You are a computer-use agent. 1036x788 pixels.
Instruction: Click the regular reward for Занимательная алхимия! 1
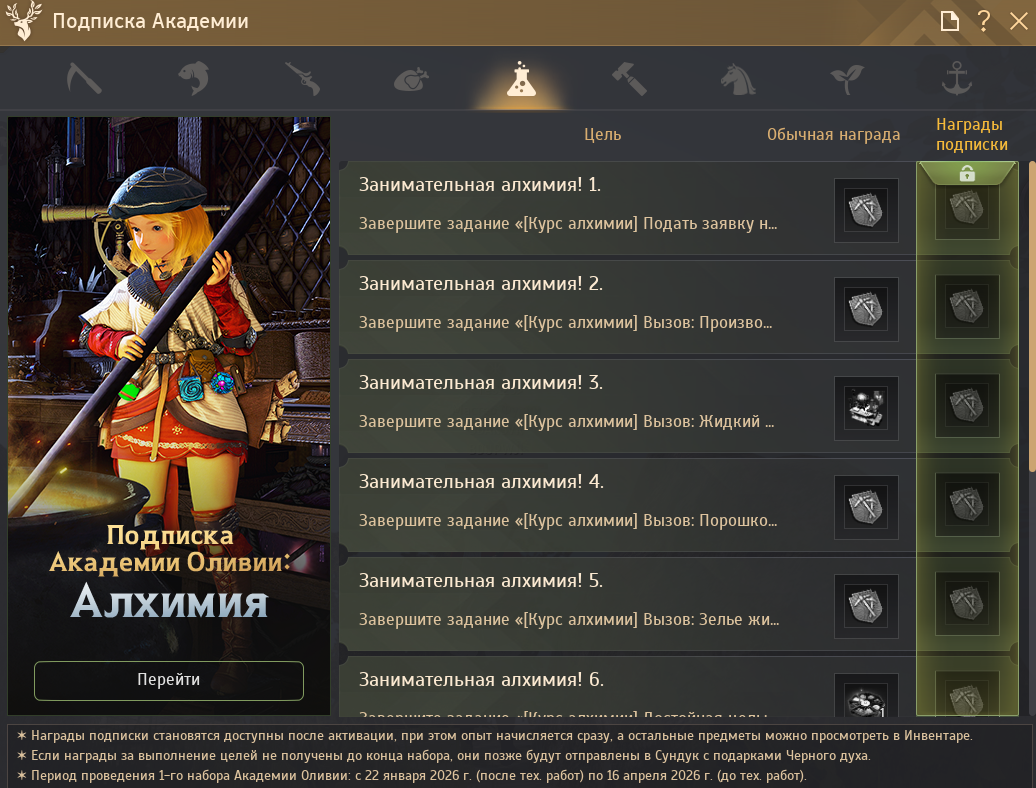866,210
